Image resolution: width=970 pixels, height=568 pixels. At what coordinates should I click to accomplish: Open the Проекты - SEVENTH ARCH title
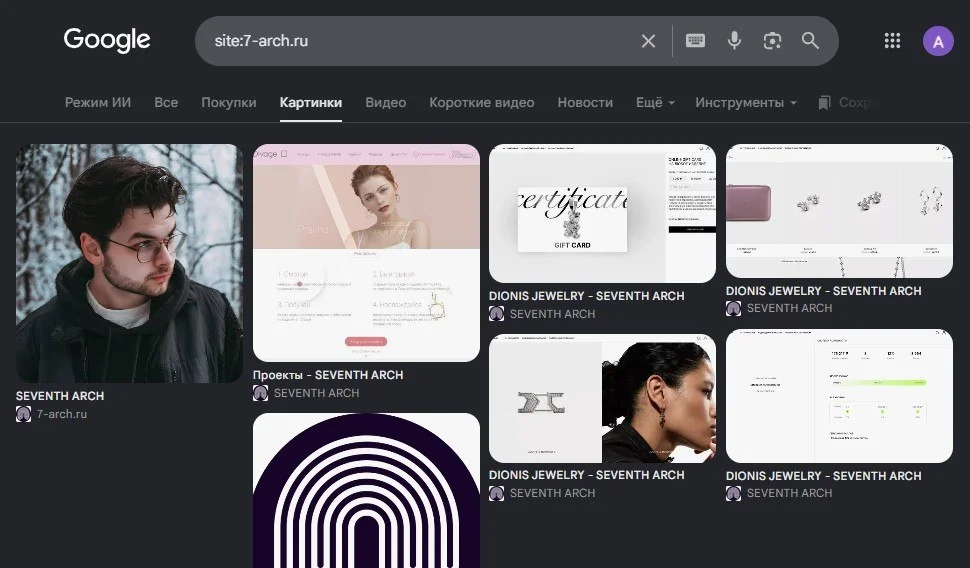[x=328, y=375]
